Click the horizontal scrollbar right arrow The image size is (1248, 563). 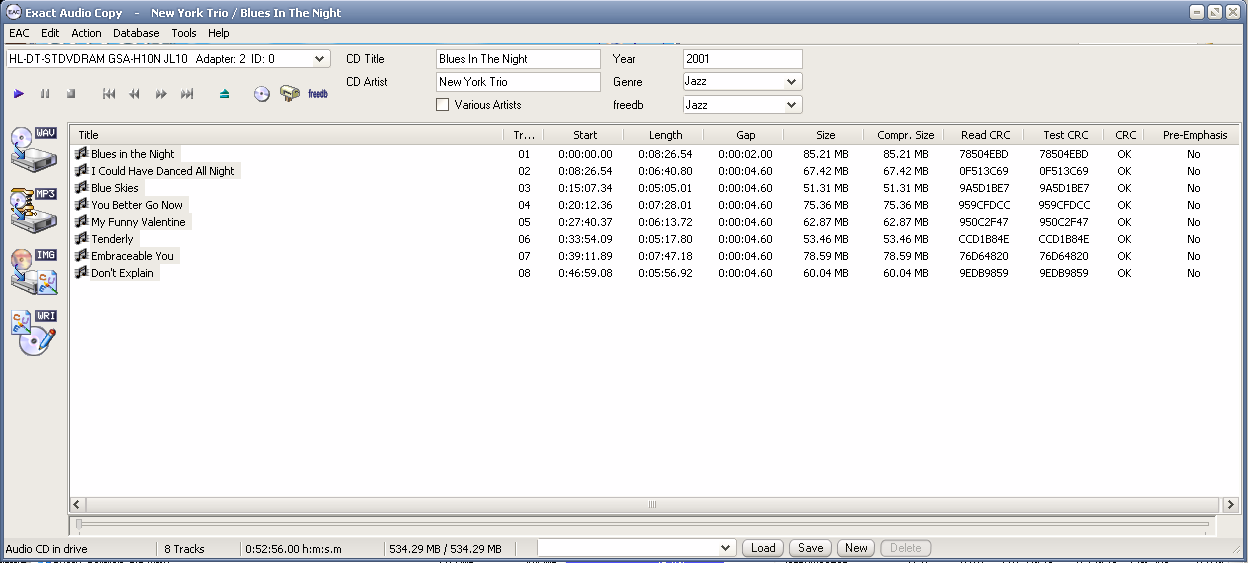[x=1231, y=505]
